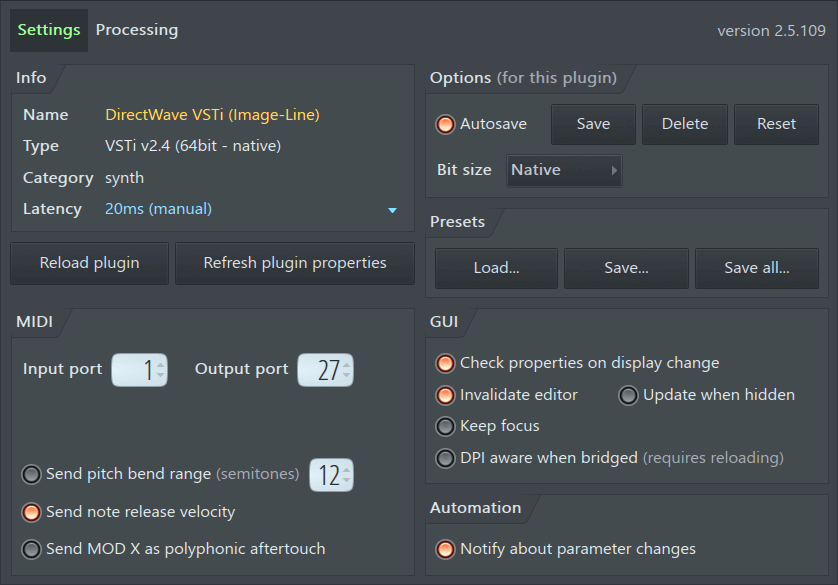Enable Update when hidden

click(x=628, y=395)
